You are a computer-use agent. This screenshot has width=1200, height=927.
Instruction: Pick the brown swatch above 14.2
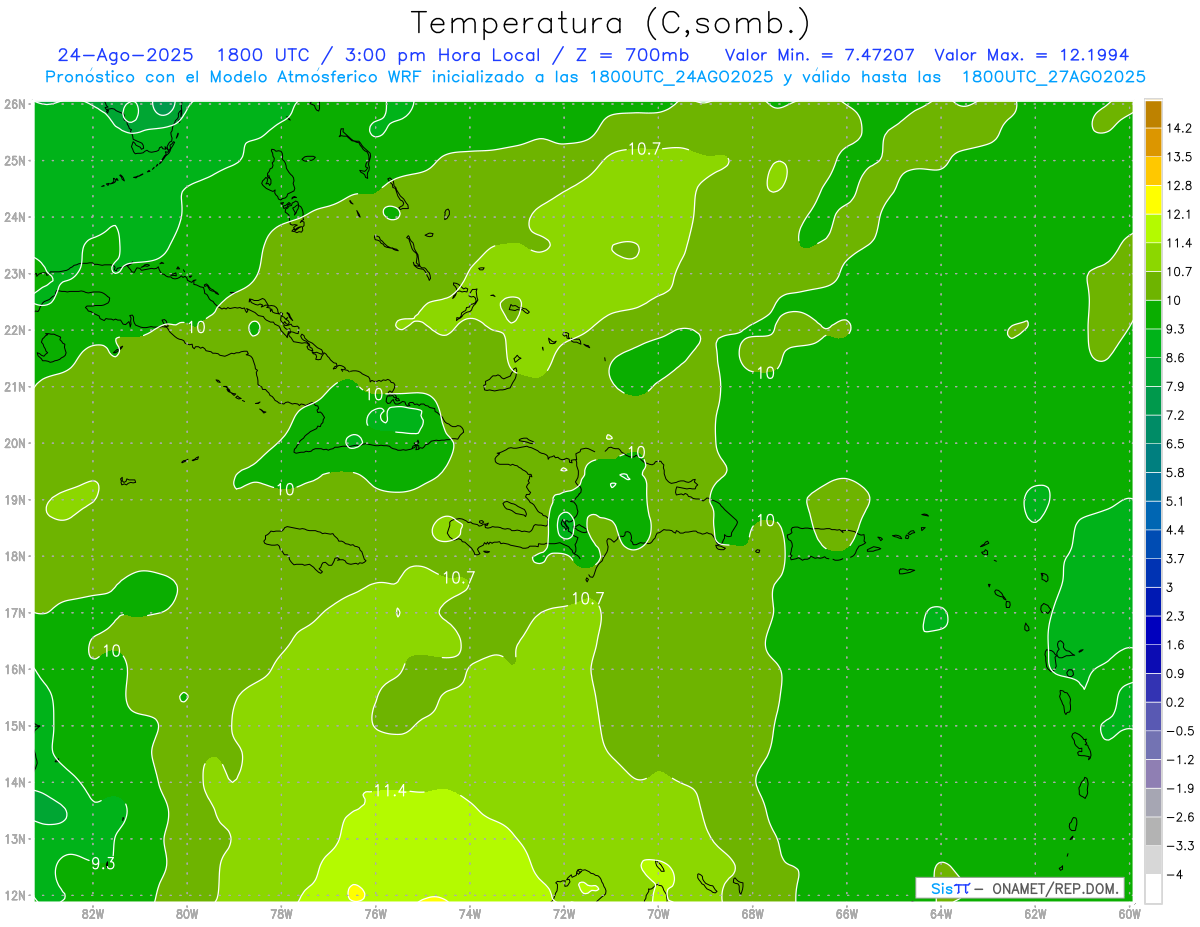1154,114
